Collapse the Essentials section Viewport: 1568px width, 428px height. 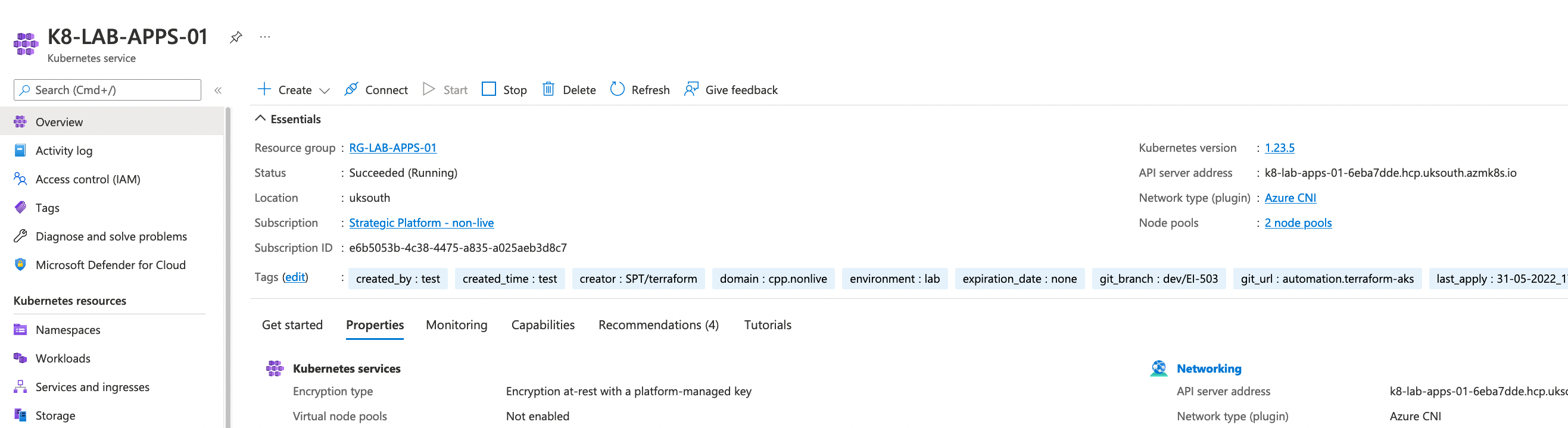pyautogui.click(x=260, y=118)
